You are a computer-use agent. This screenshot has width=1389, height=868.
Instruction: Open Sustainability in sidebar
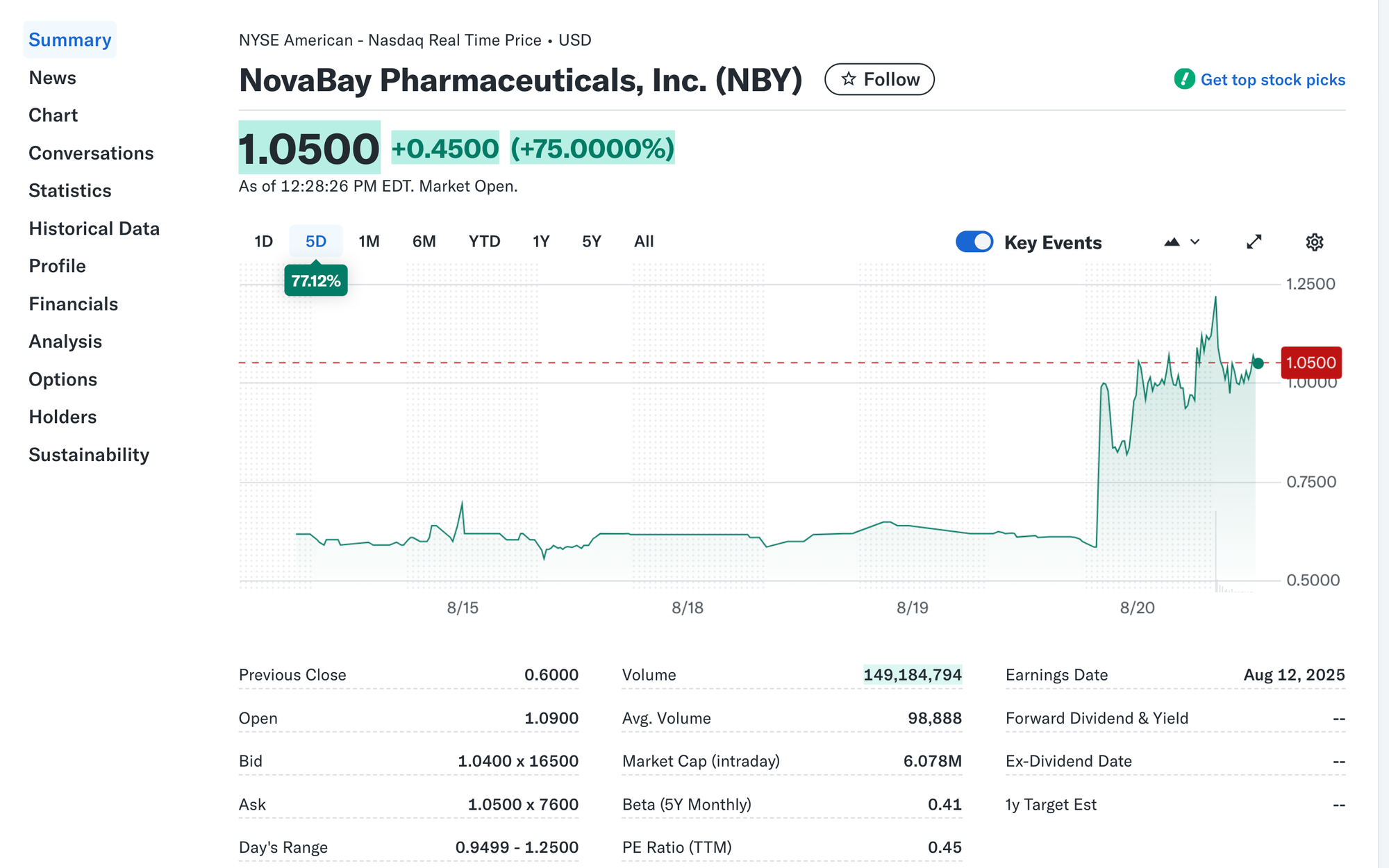(89, 455)
